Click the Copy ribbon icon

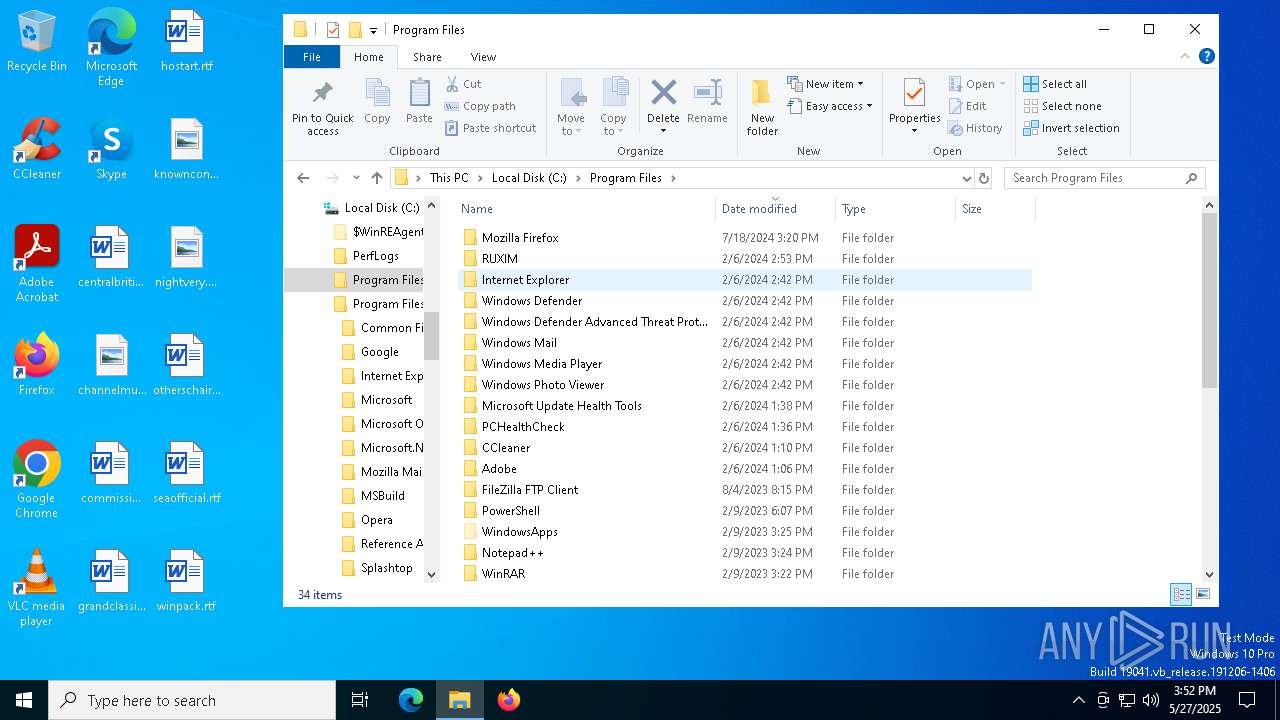coord(377,102)
